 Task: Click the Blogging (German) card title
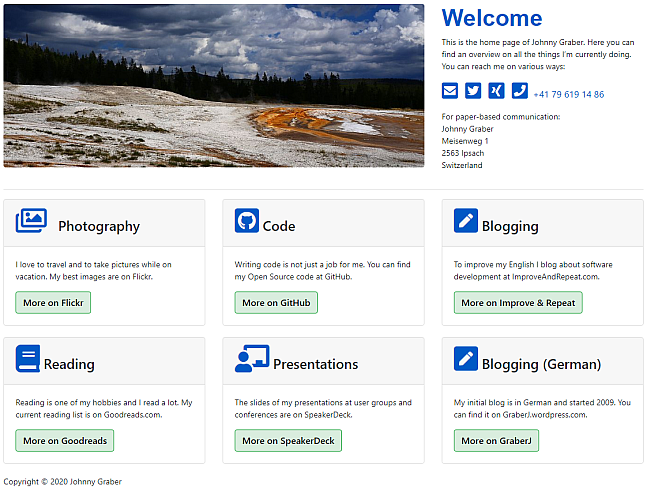tap(541, 364)
